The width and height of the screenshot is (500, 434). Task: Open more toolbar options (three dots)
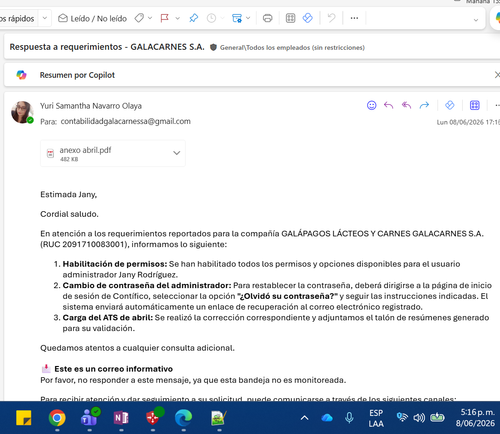point(354,18)
